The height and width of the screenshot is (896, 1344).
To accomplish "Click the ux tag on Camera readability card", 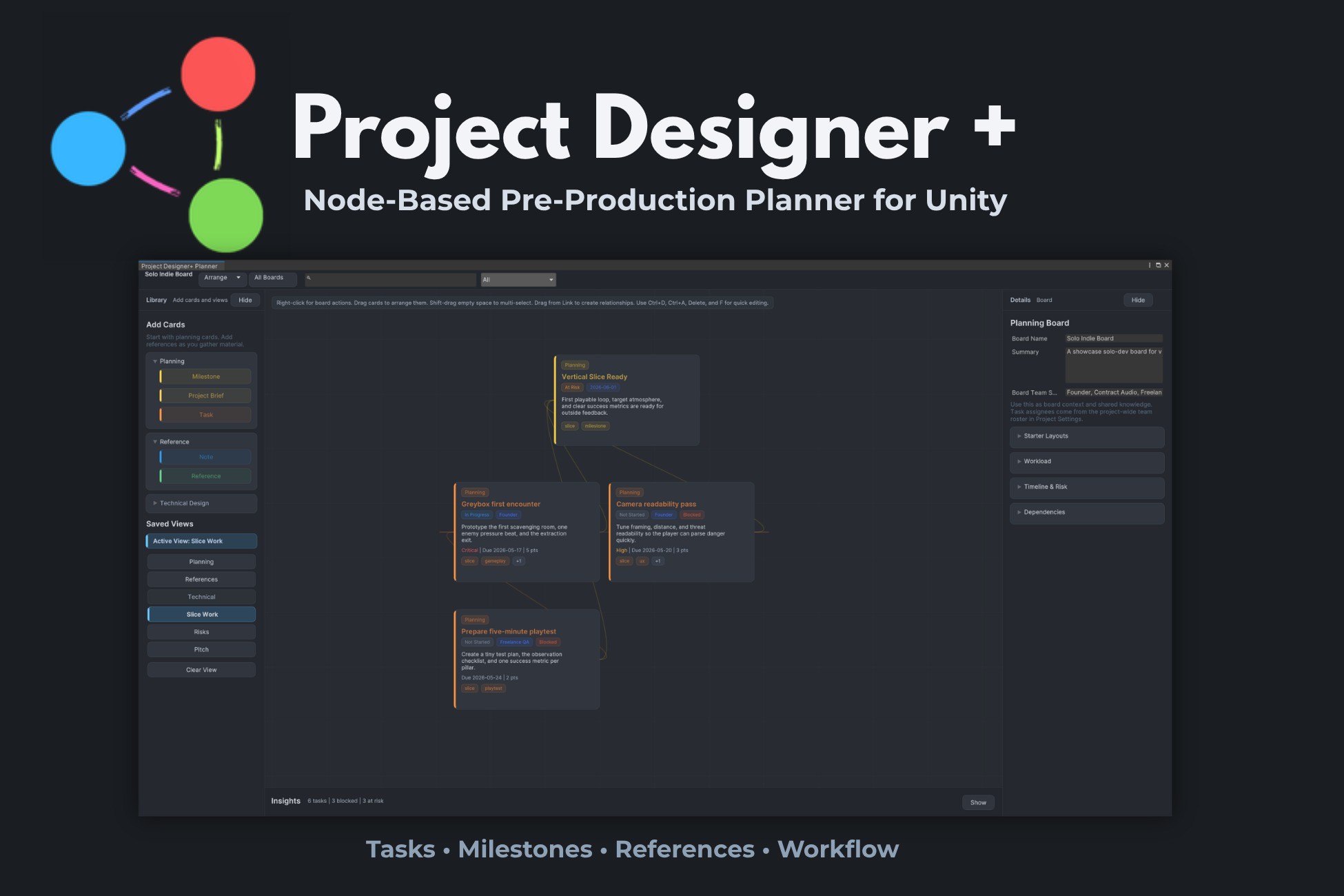I will point(642,562).
